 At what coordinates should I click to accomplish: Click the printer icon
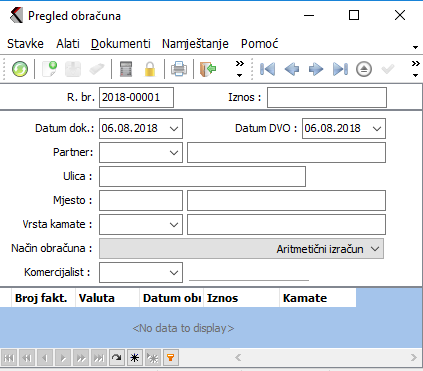point(179,69)
